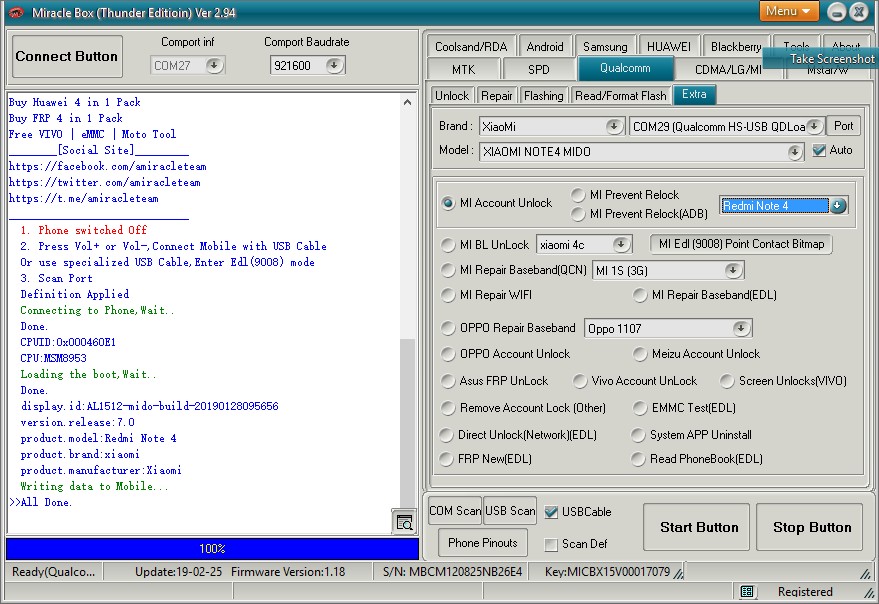879x604 pixels.
Task: Select FRP New(EDL) option
Action: (446, 459)
